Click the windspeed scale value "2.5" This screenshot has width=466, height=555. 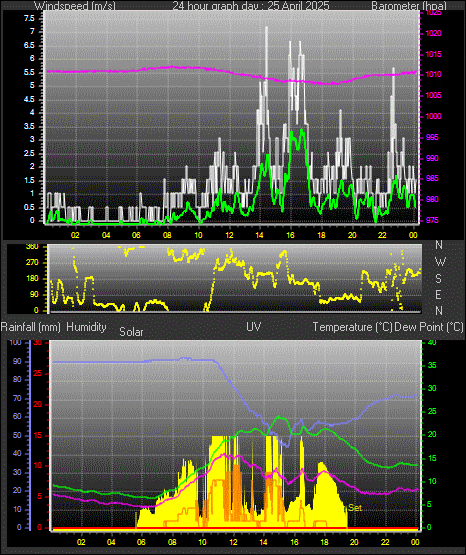pos(29,154)
